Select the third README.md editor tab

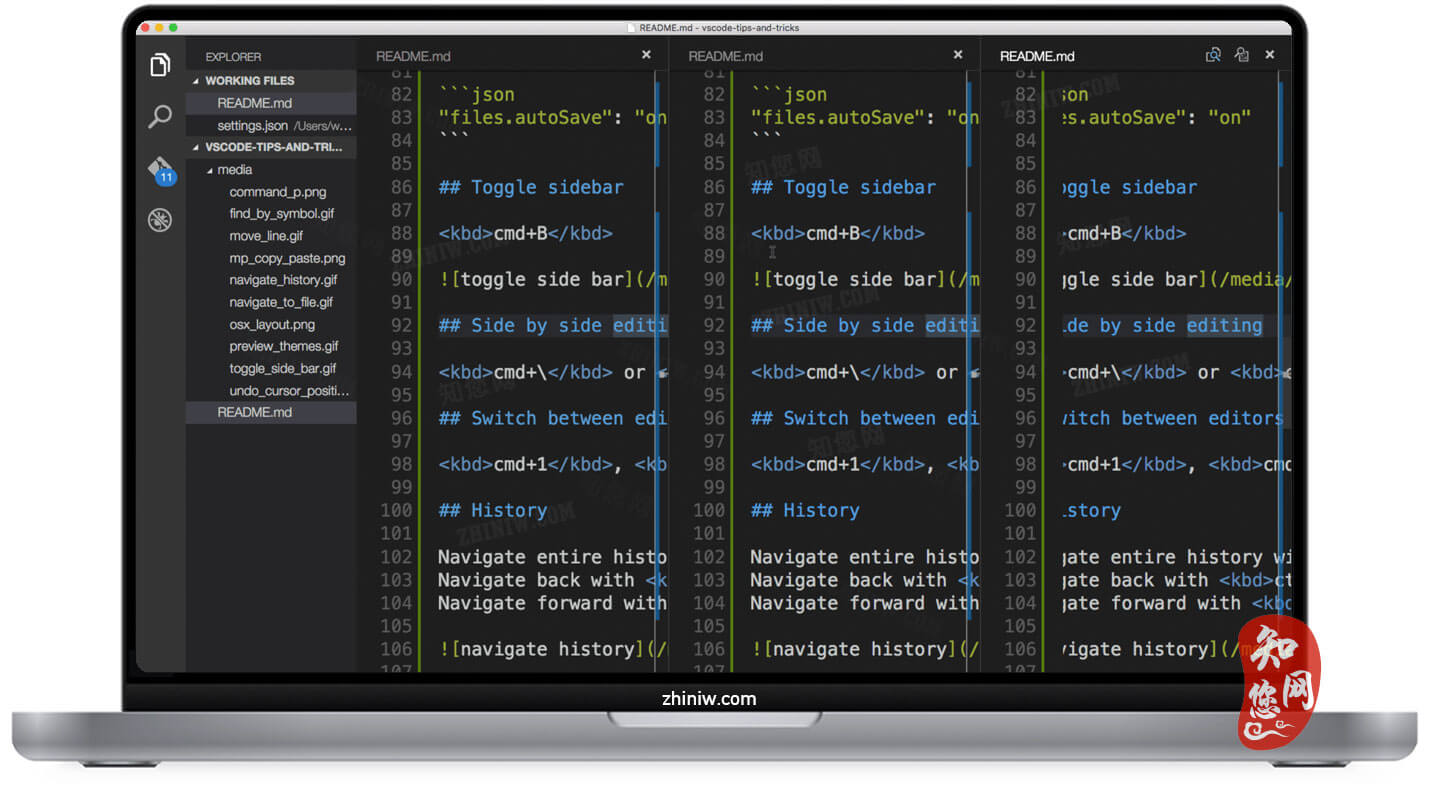[1037, 56]
